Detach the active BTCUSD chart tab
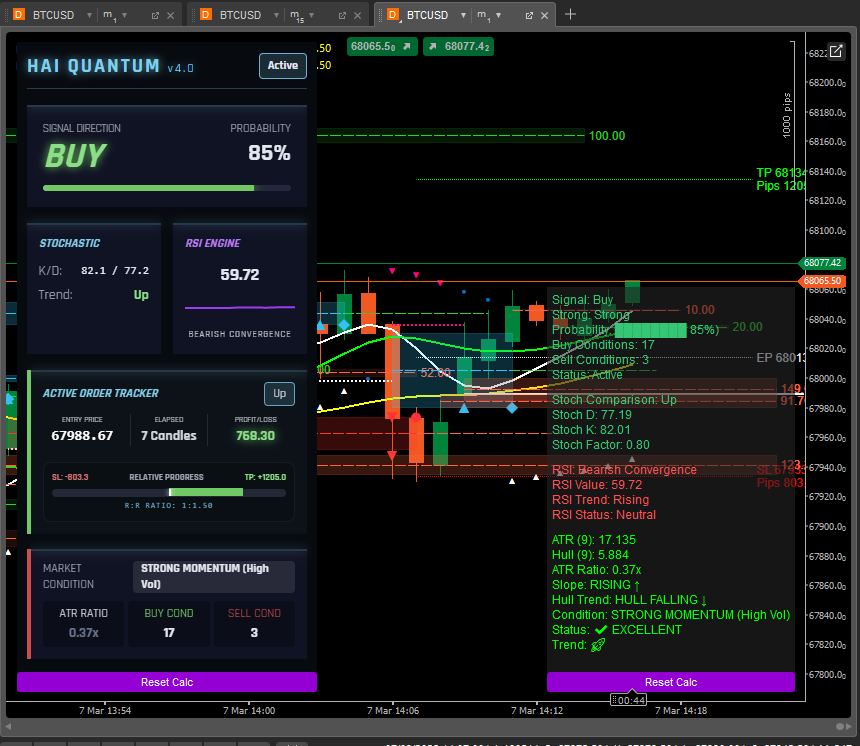Image resolution: width=860 pixels, height=746 pixels. 529,15
